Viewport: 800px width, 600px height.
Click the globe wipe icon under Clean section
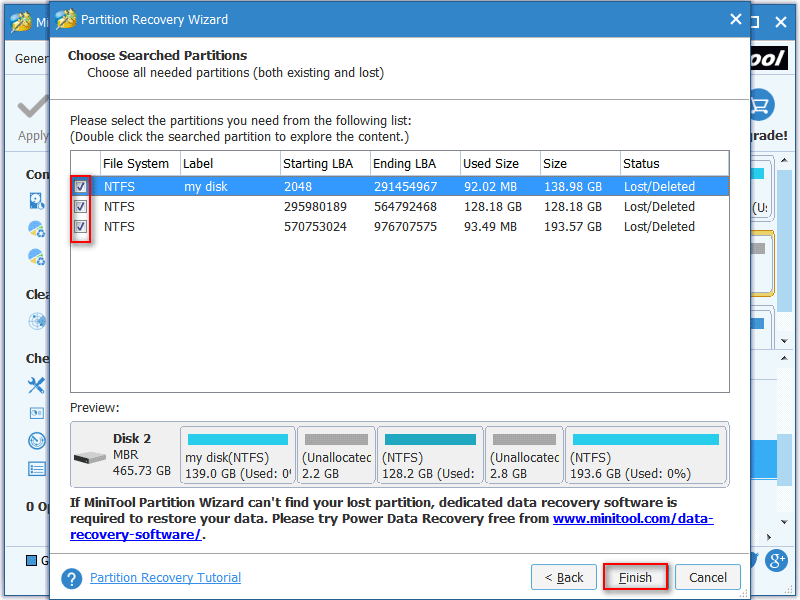click(37, 321)
